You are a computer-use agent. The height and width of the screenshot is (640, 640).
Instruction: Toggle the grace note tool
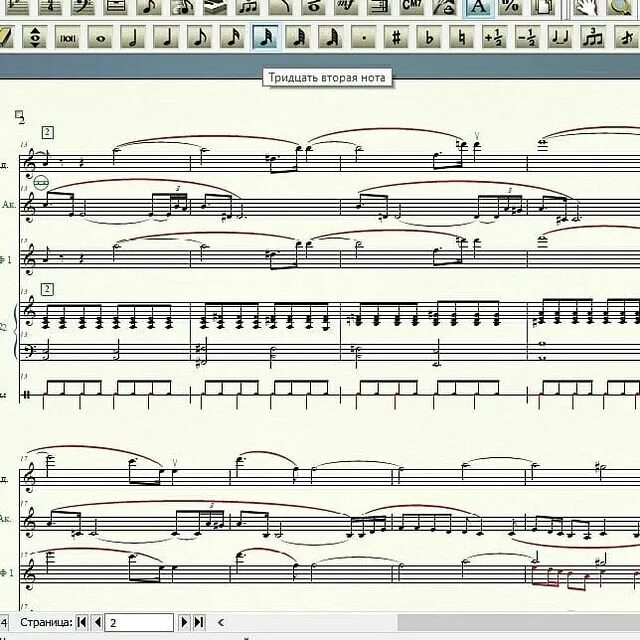pos(627,38)
